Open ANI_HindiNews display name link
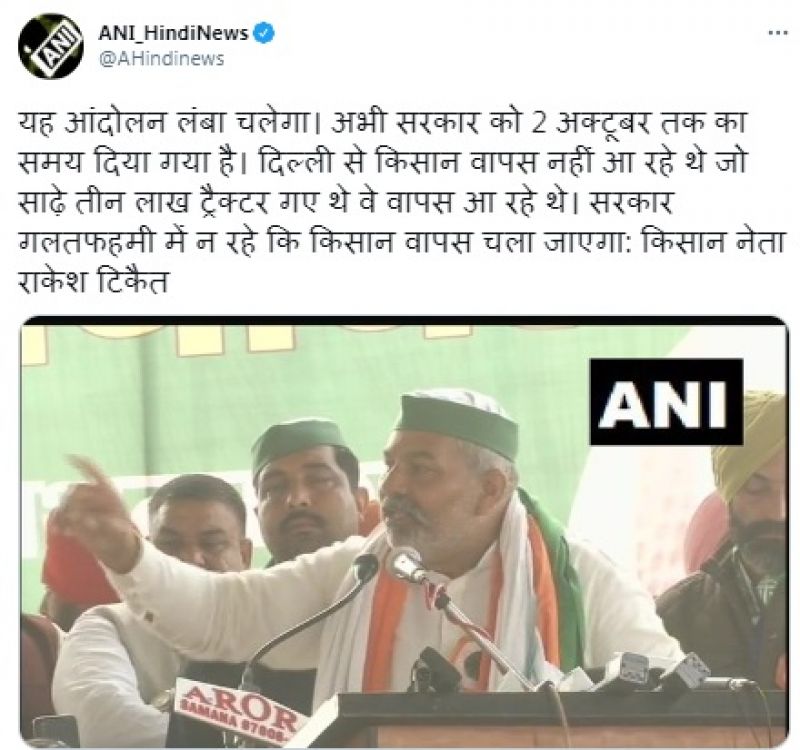The height and width of the screenshot is (750, 800). 173,33
